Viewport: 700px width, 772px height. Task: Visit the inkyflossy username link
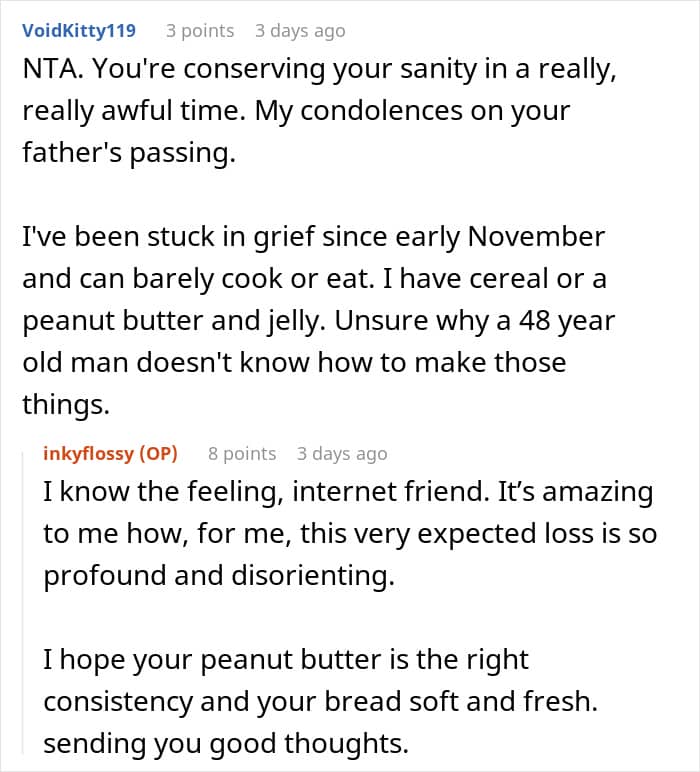tap(87, 453)
